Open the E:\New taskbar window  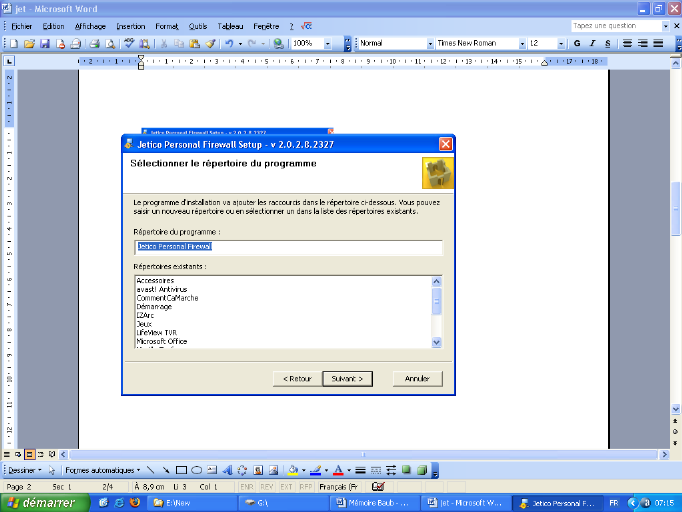(194, 503)
